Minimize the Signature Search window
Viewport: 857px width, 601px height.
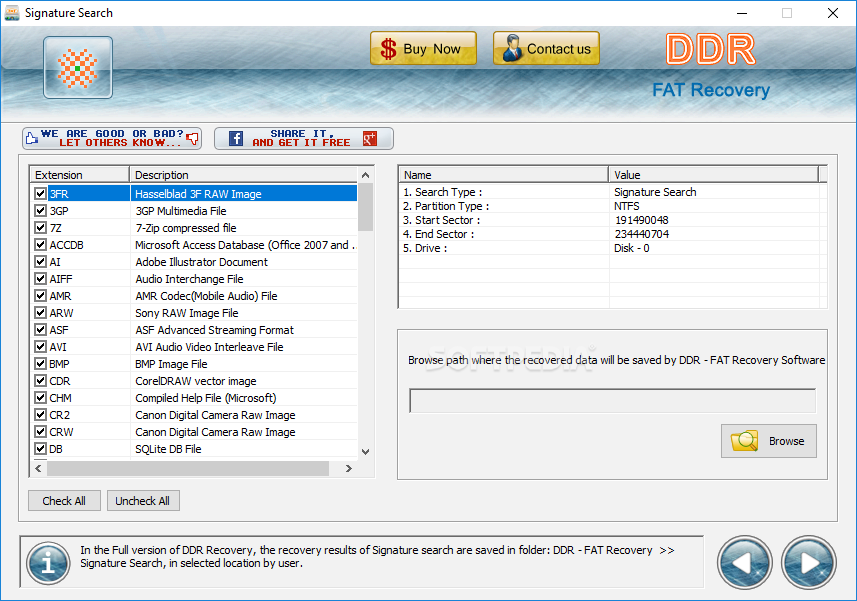click(x=742, y=13)
